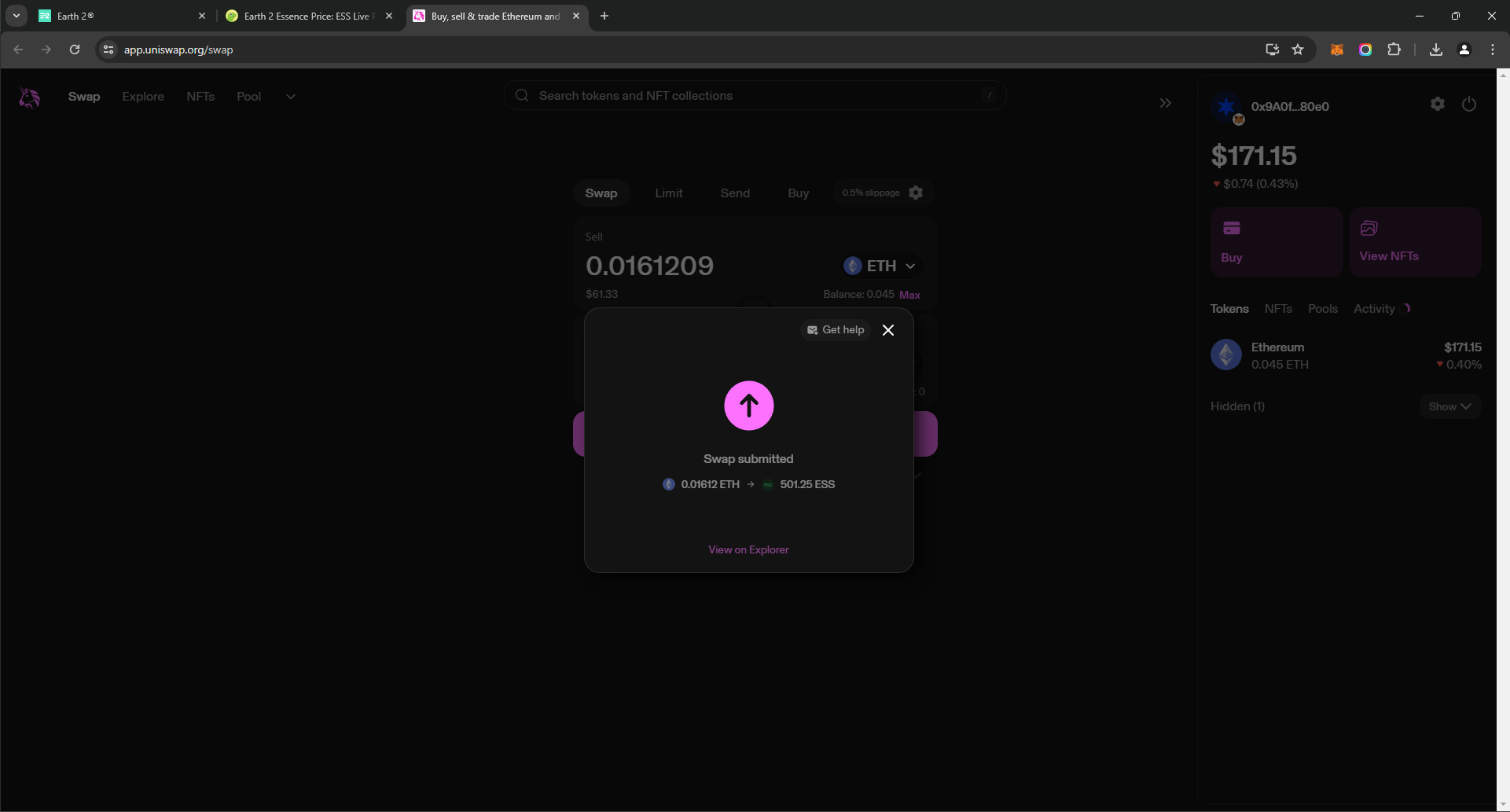Viewport: 1510px width, 812px height.
Task: Switch to the Limit tab
Action: click(669, 193)
